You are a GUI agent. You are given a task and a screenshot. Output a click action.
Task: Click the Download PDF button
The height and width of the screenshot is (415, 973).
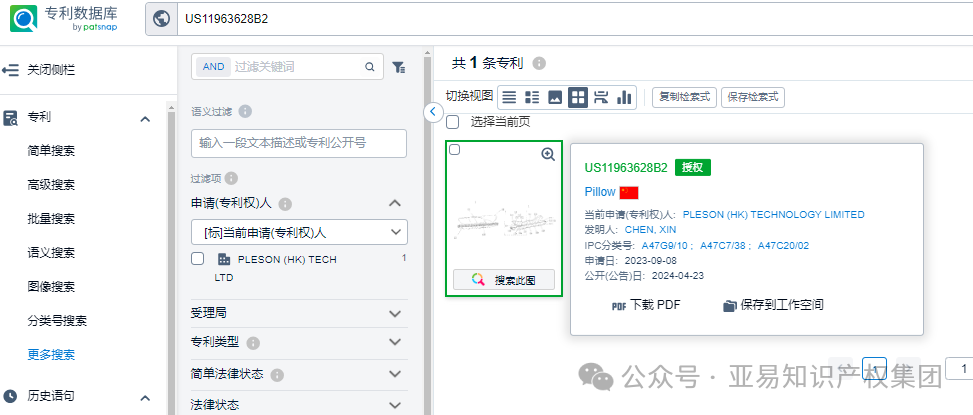[x=646, y=305]
